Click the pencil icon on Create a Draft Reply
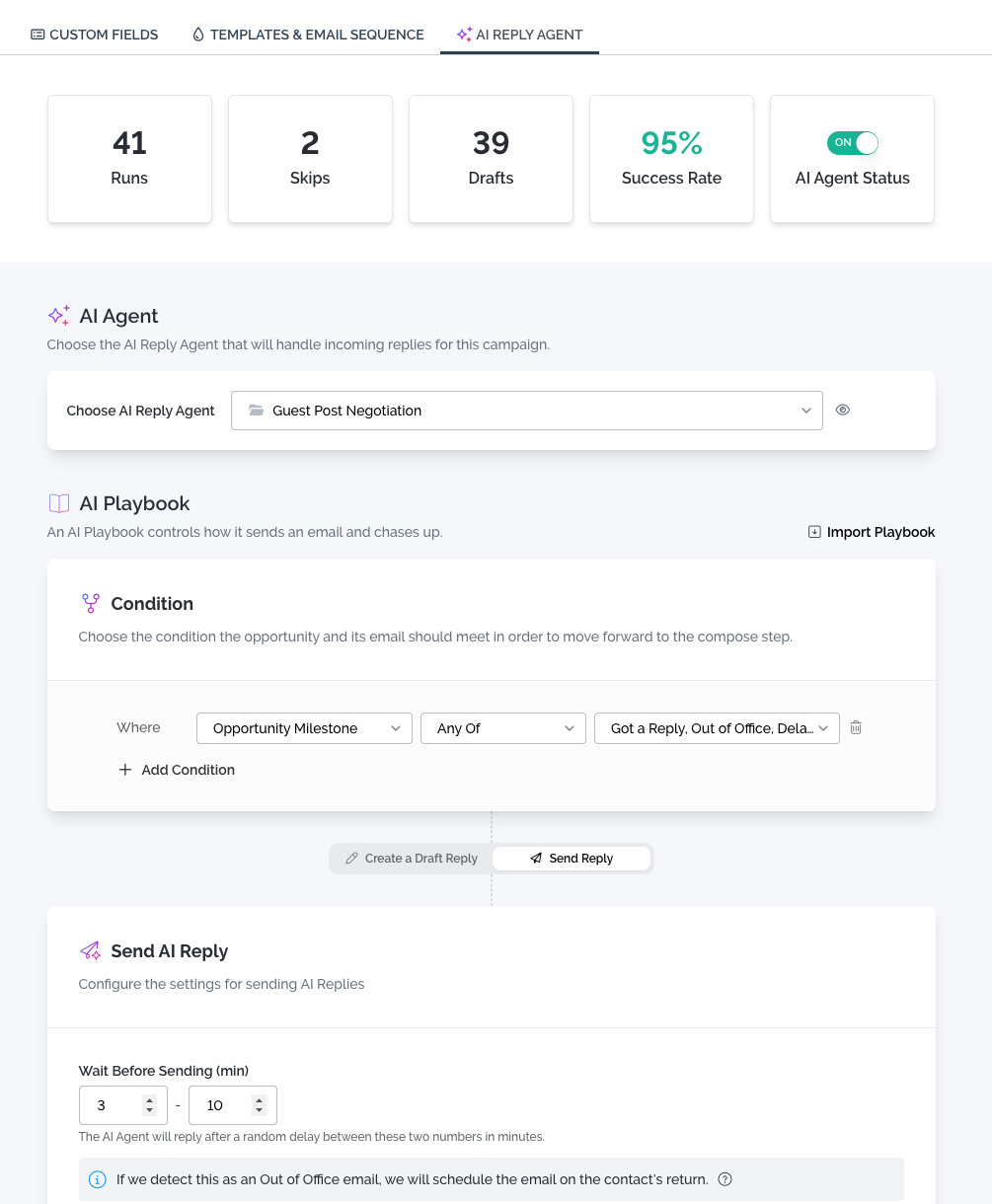This screenshot has width=992, height=1204. click(351, 859)
